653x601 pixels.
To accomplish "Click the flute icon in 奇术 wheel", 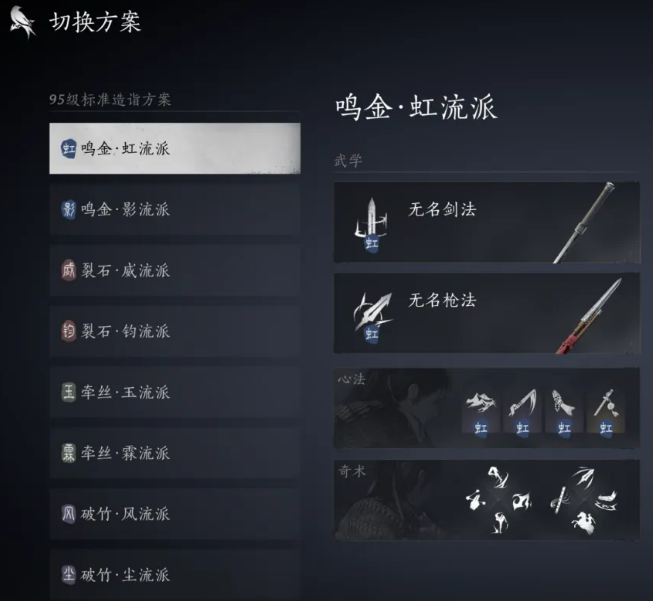I will pos(558,498).
